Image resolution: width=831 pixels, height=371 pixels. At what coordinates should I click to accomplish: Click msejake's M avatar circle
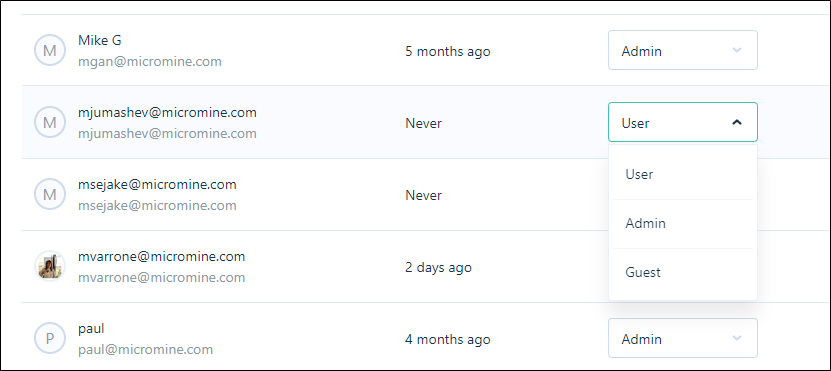(x=50, y=195)
